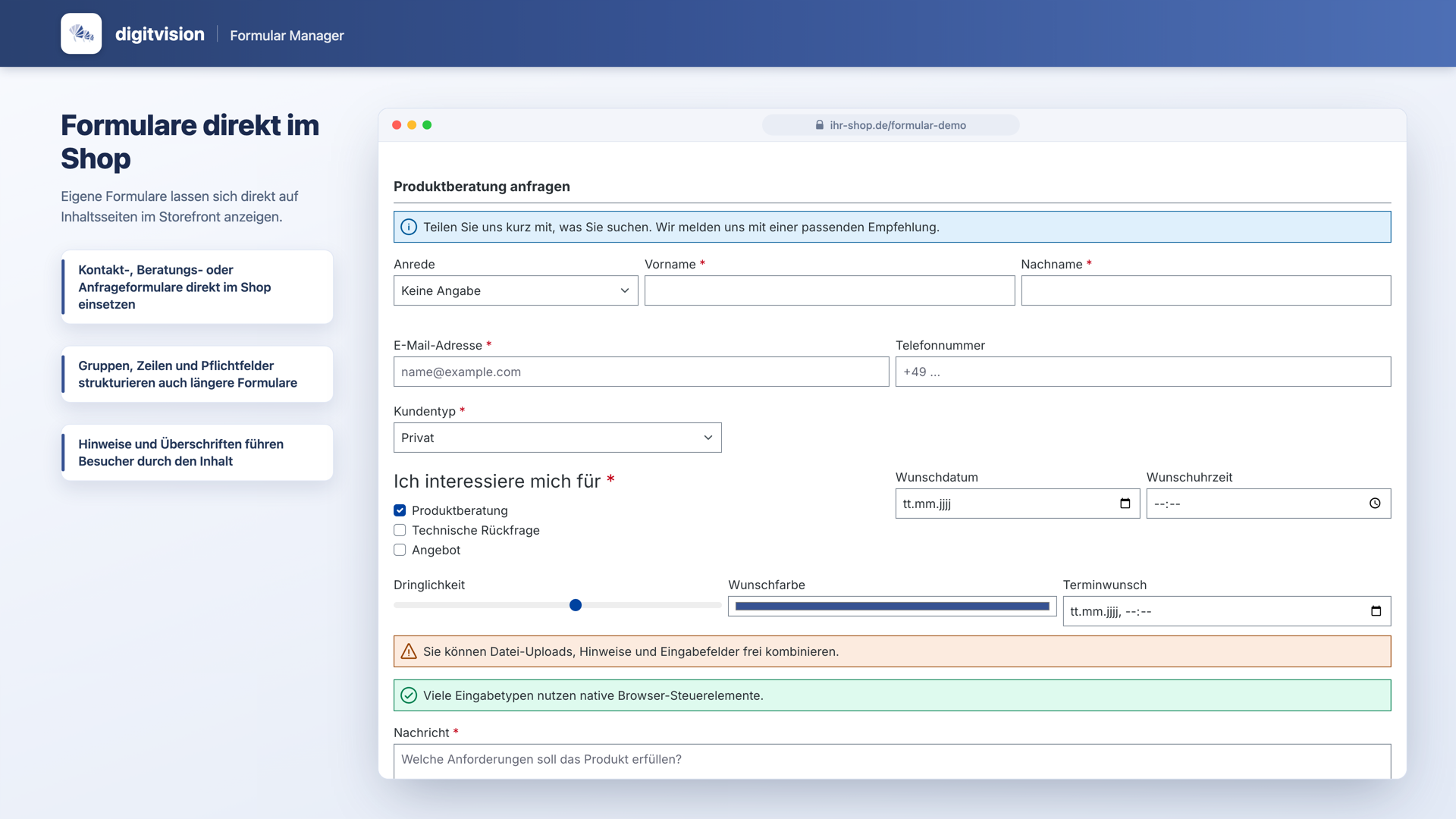
Task: Click the digitvision brand name
Action: (160, 34)
